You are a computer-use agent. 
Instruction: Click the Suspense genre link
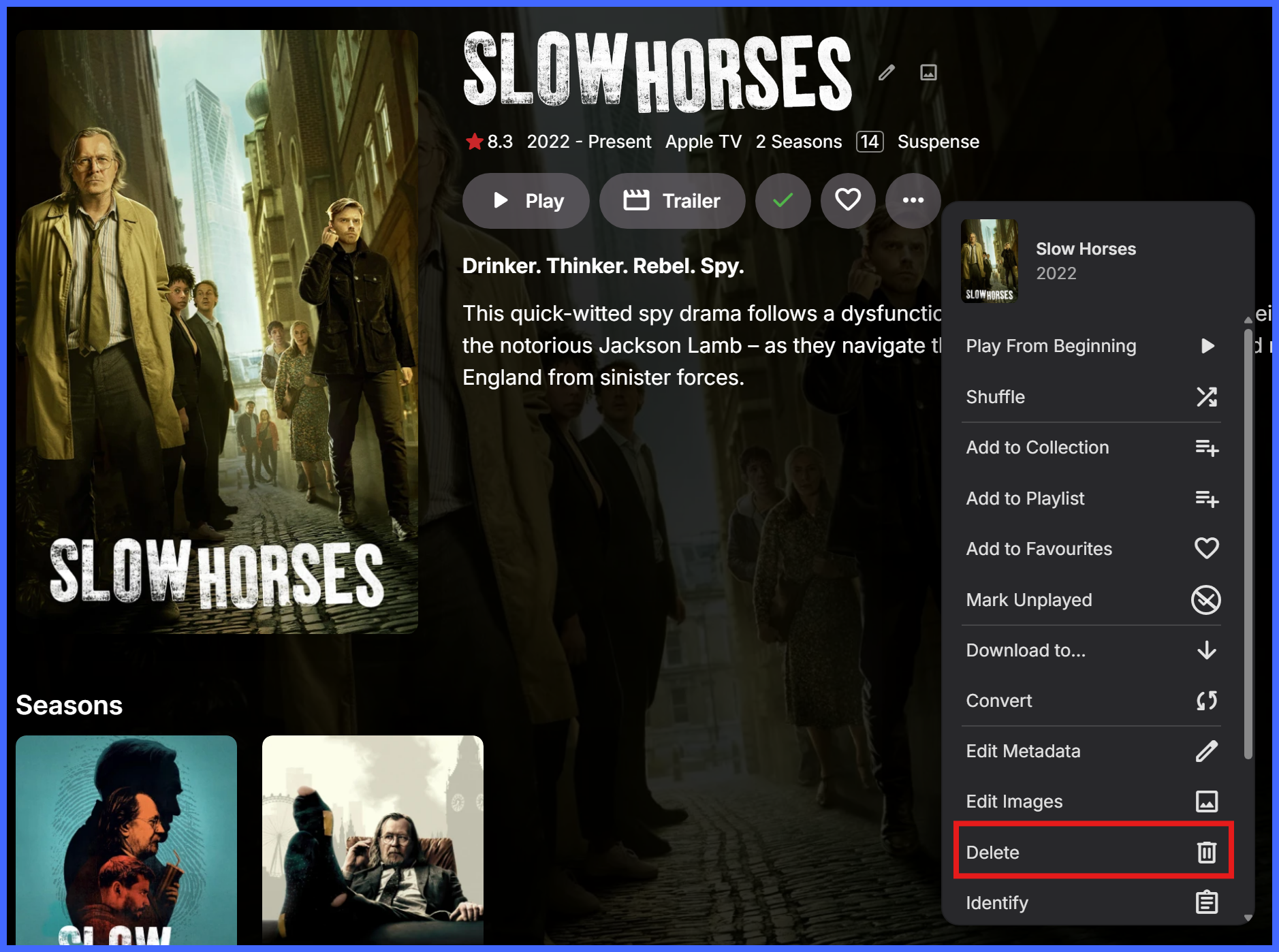click(x=938, y=142)
